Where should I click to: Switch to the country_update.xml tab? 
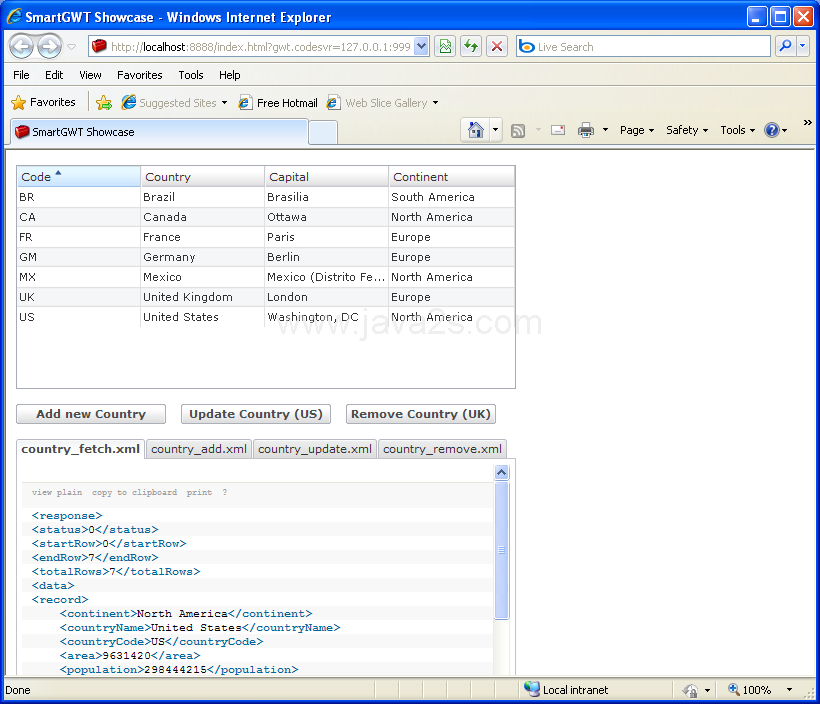(x=315, y=449)
